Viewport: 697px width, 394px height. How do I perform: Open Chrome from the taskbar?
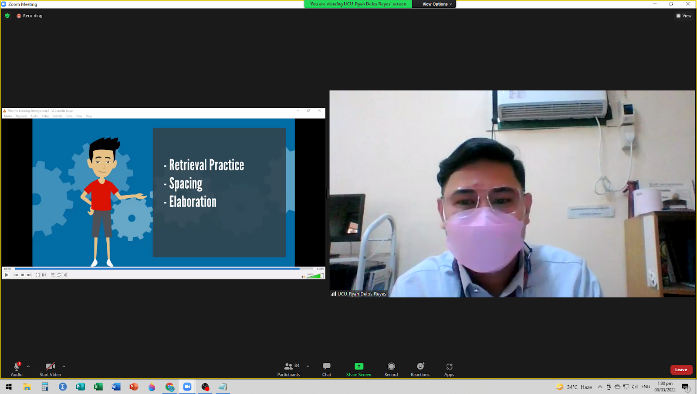click(x=169, y=387)
